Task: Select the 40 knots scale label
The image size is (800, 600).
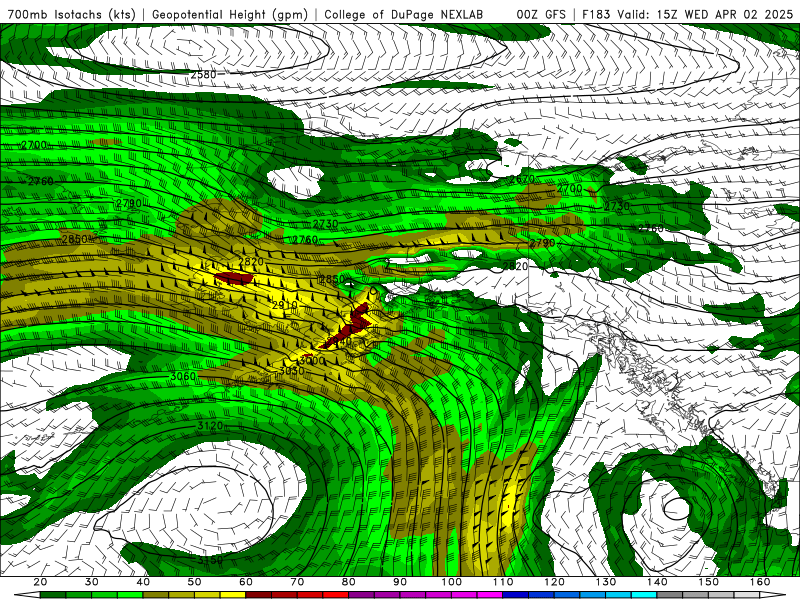Action: point(143,582)
